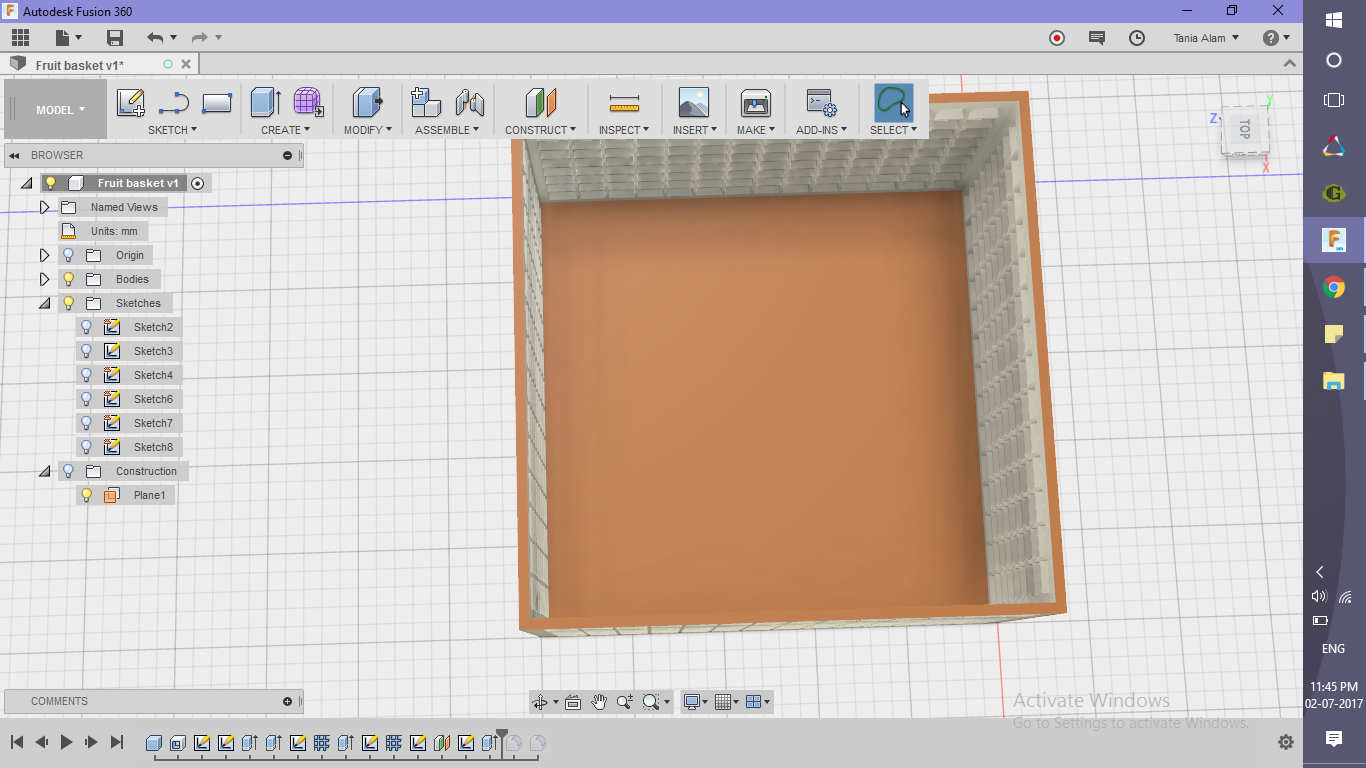Click the Insert image icon
Image resolution: width=1366 pixels, height=768 pixels.
tap(693, 102)
